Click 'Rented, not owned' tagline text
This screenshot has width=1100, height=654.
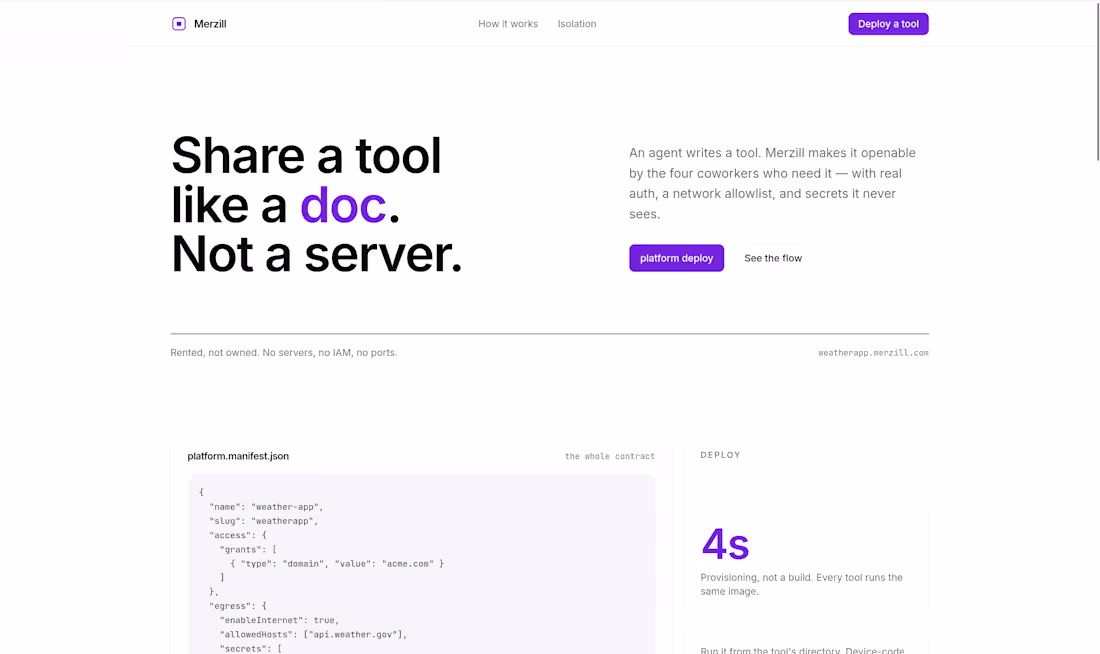[x=283, y=352]
